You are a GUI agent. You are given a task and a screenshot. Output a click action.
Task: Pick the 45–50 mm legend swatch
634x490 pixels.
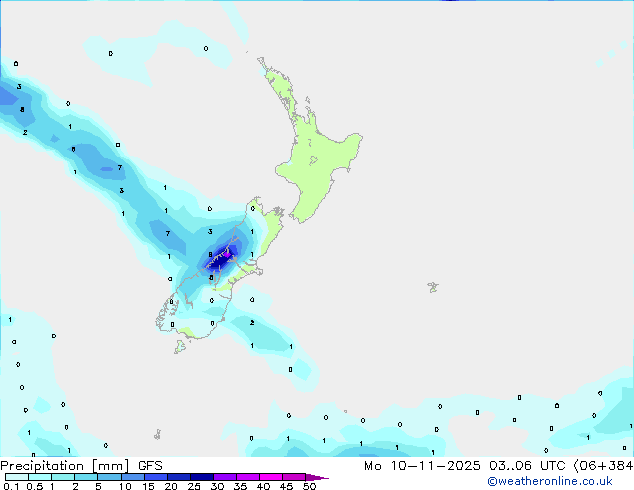(x=294, y=477)
